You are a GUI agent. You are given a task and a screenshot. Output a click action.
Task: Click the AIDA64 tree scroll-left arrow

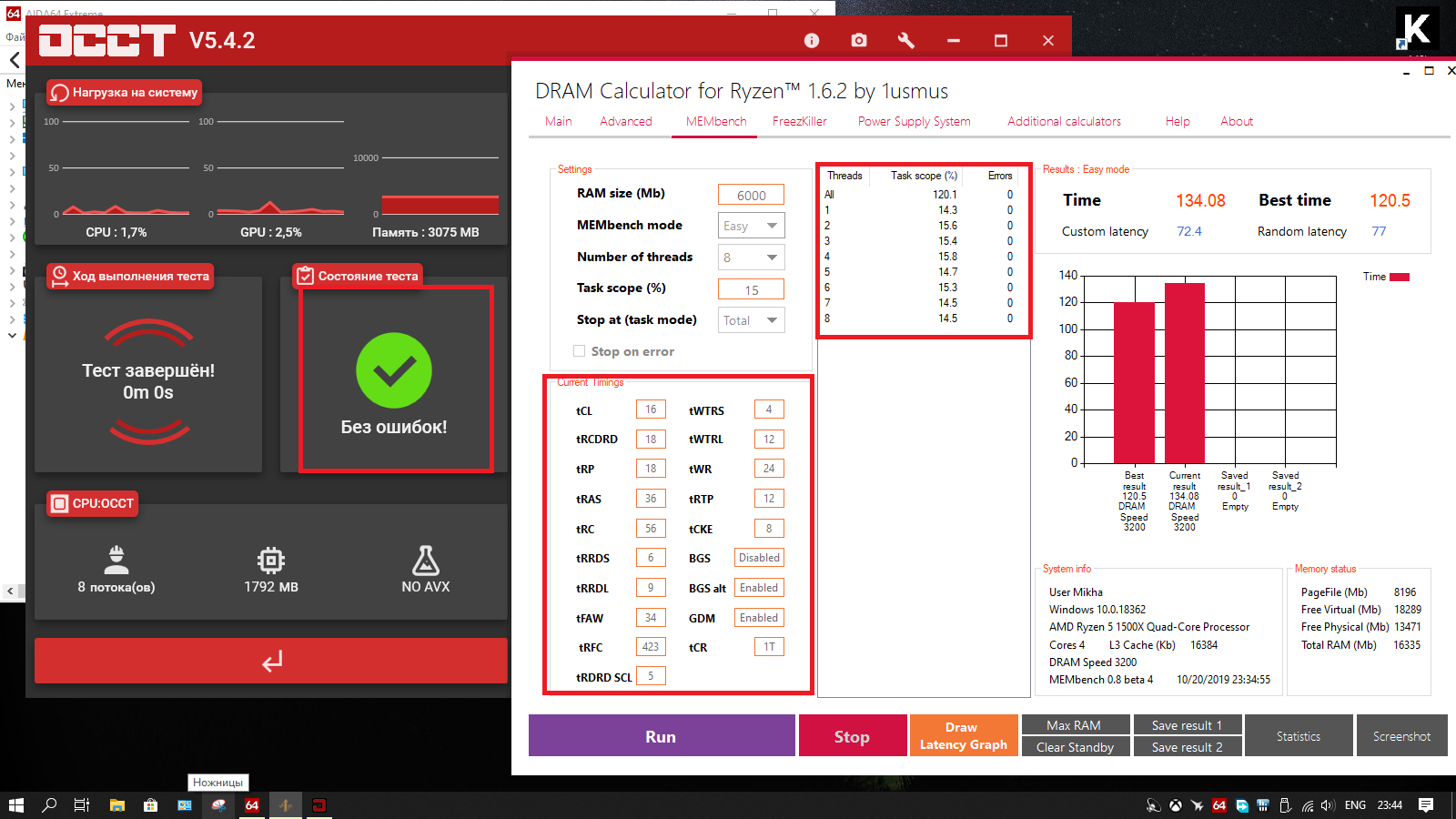pos(10,591)
